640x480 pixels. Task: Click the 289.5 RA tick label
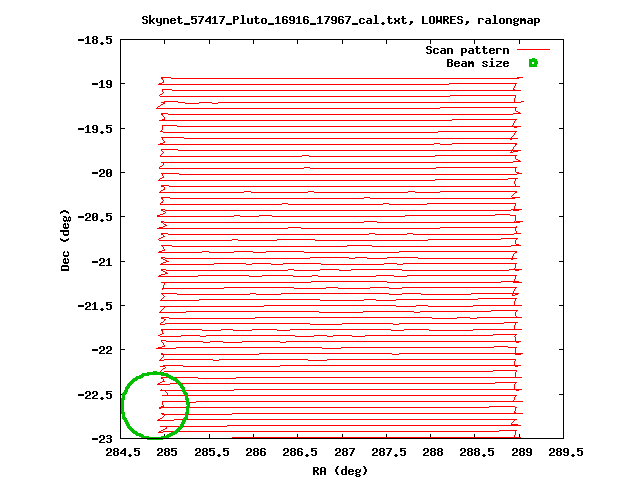pyautogui.click(x=566, y=452)
